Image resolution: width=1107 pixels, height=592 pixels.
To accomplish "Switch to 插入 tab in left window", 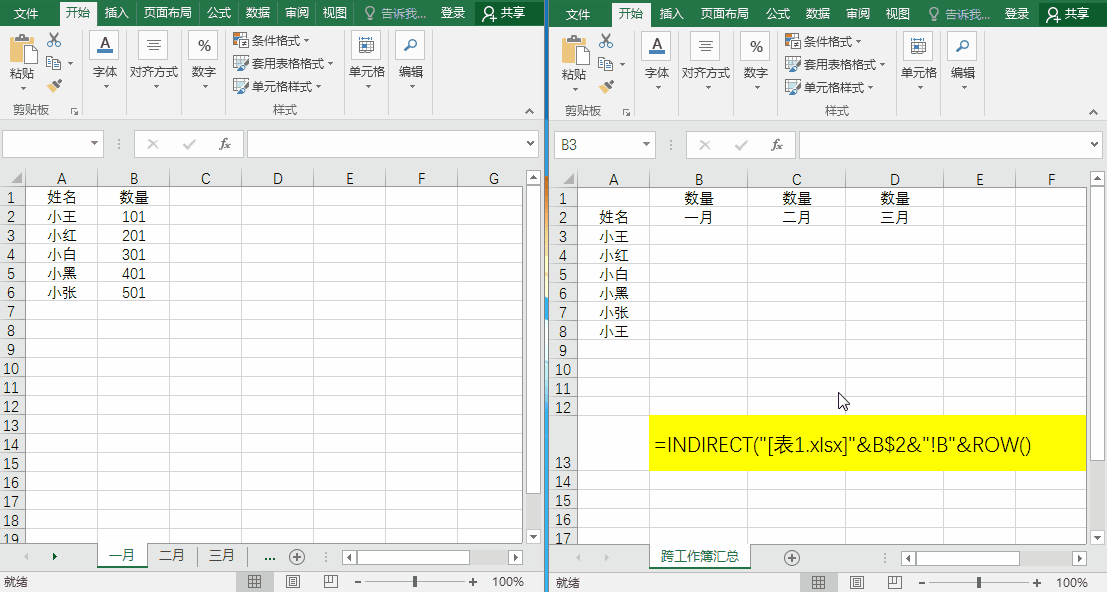I will tap(116, 13).
